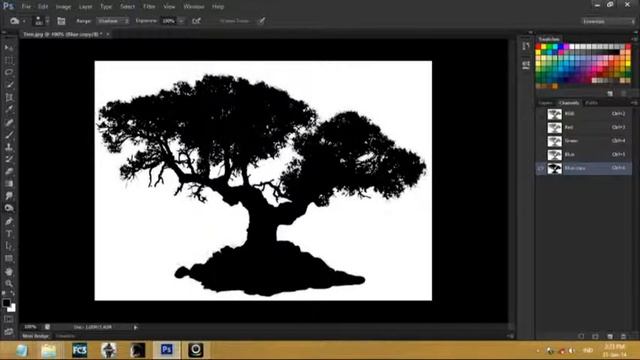This screenshot has height=360, width=640.
Task: Close the Tree.jpg document tab
Action: (x=108, y=34)
